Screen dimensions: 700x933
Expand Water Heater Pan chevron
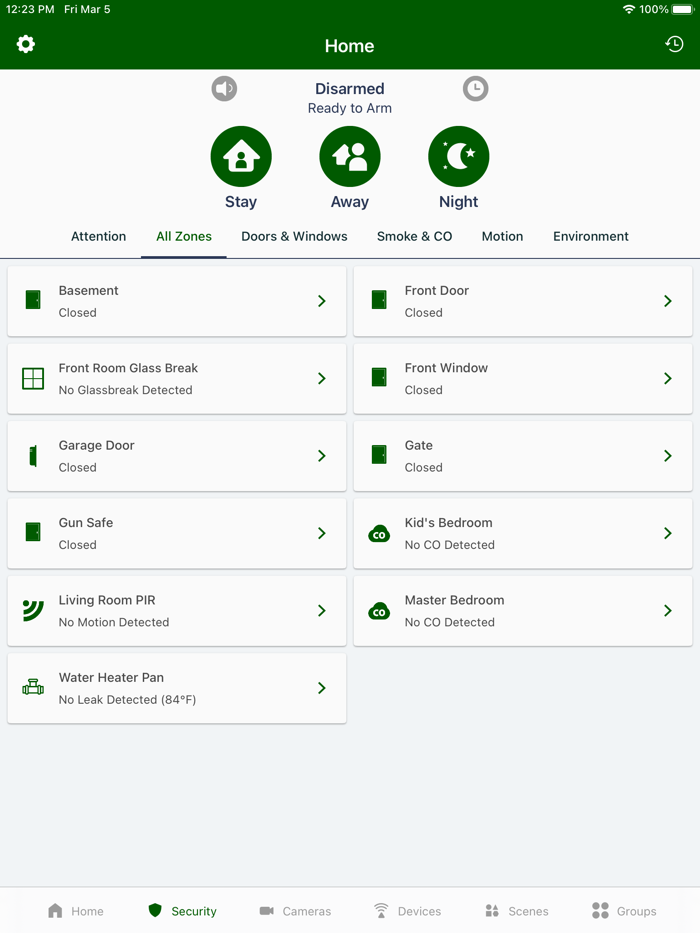[x=322, y=688]
